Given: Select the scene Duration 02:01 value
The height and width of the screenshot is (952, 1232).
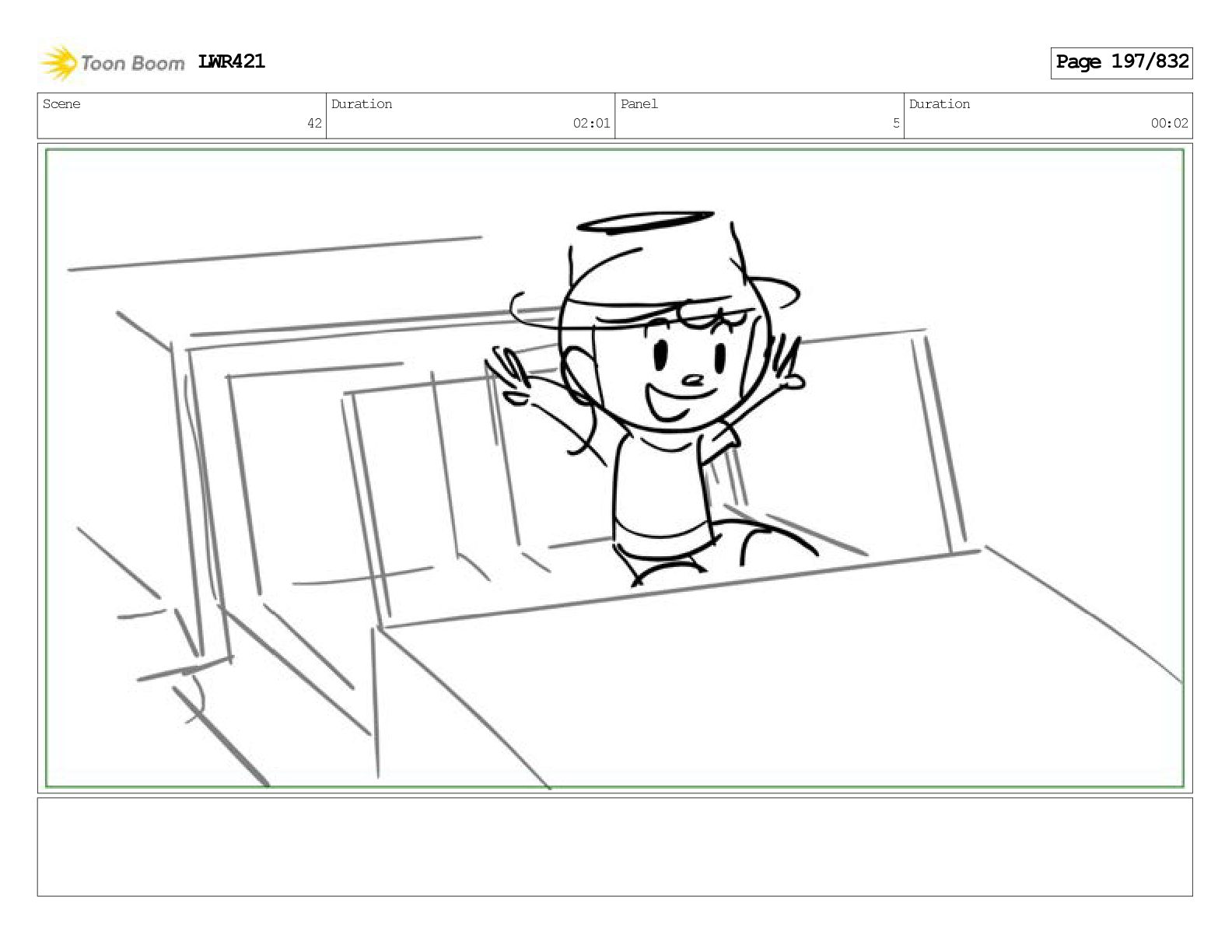Looking at the screenshot, I should (591, 123).
